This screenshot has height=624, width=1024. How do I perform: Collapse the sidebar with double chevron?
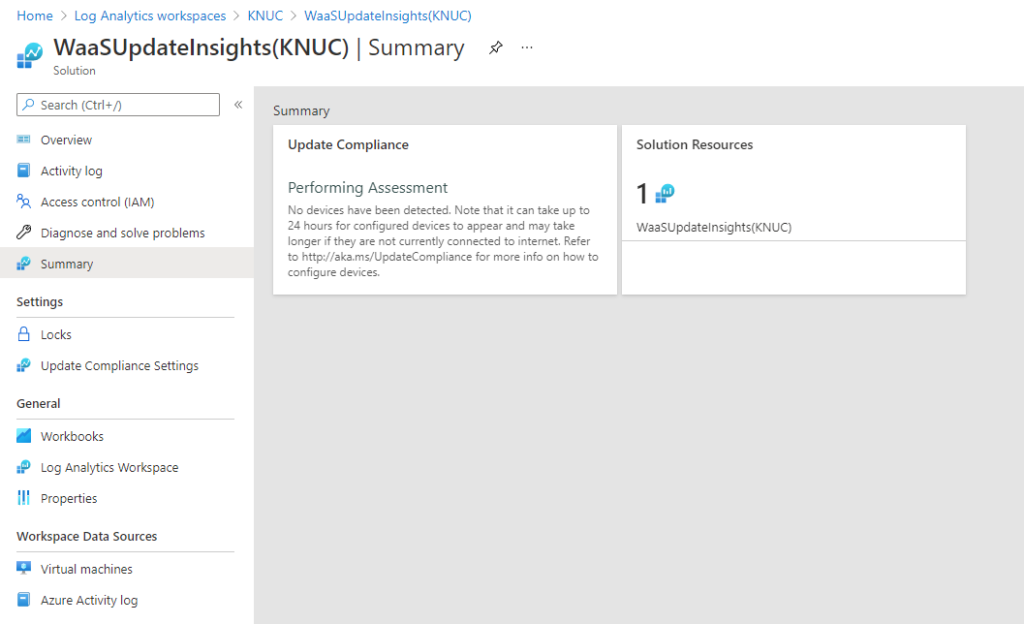238,105
